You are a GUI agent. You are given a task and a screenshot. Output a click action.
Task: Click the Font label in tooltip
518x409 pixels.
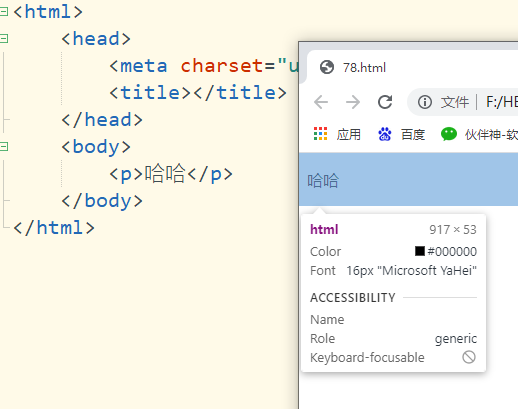322,270
